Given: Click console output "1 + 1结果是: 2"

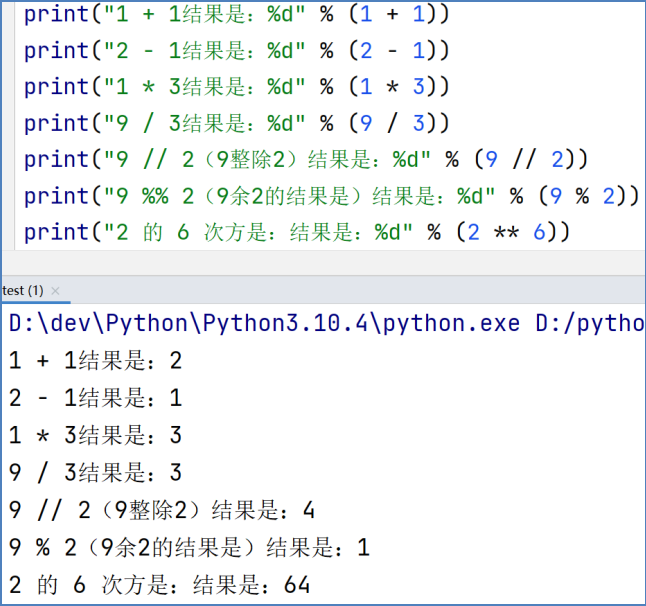Looking at the screenshot, I should click(x=96, y=360).
